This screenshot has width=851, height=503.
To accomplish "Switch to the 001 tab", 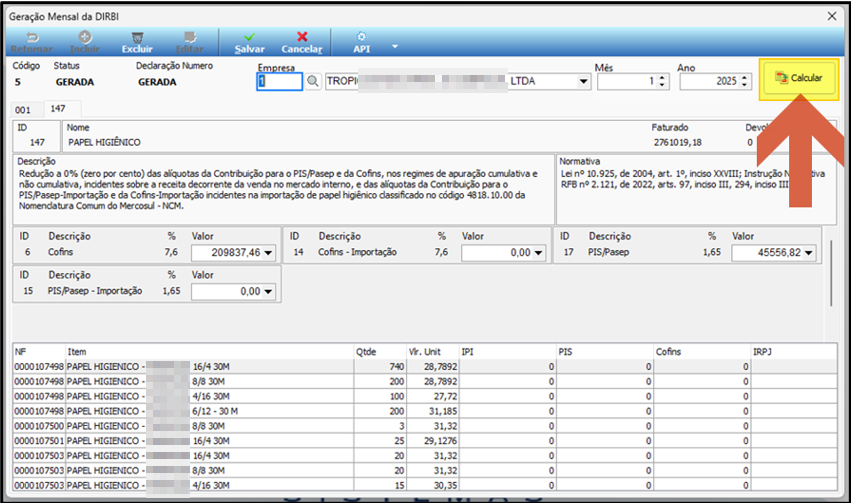I will (x=23, y=110).
